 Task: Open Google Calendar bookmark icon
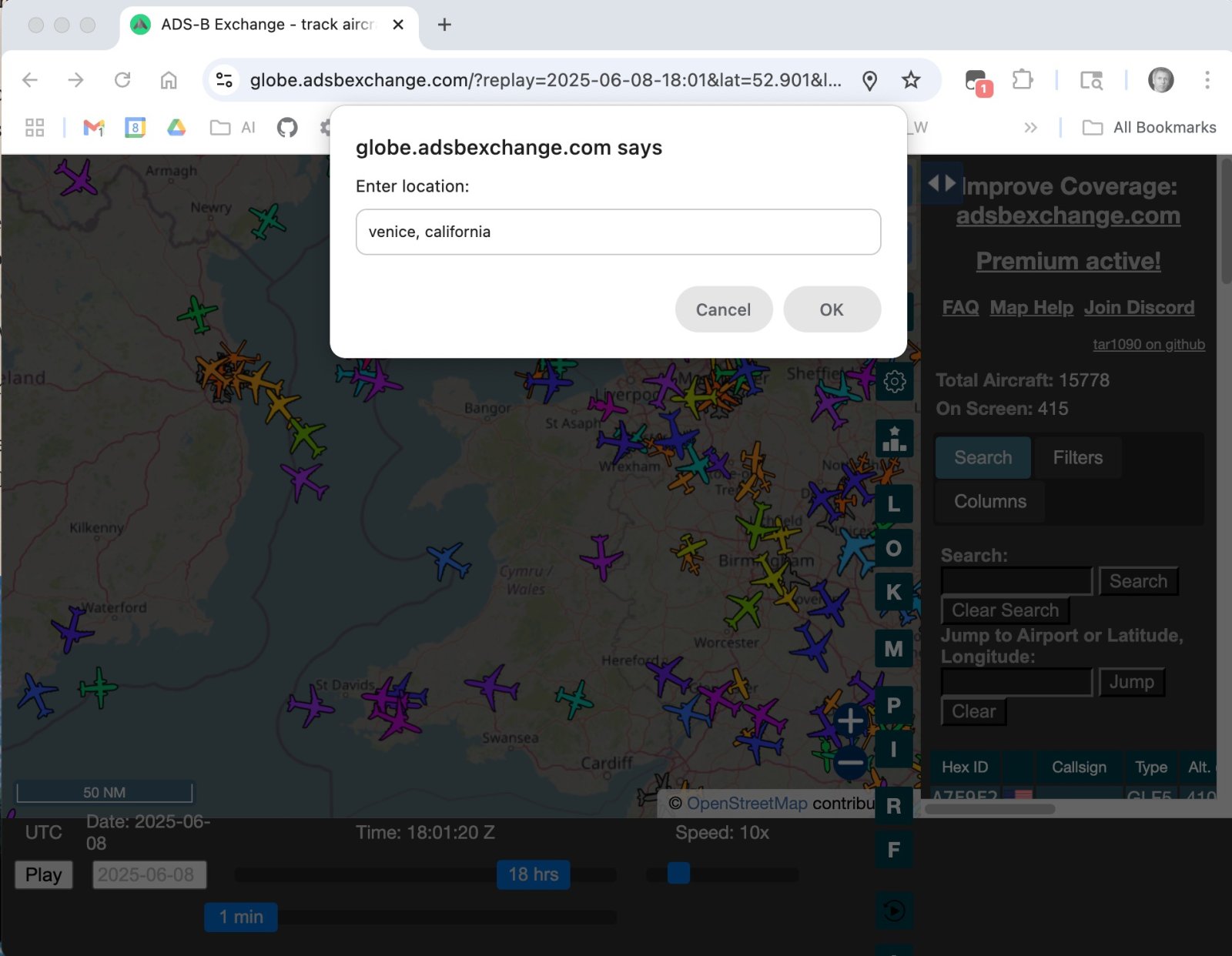tap(136, 128)
